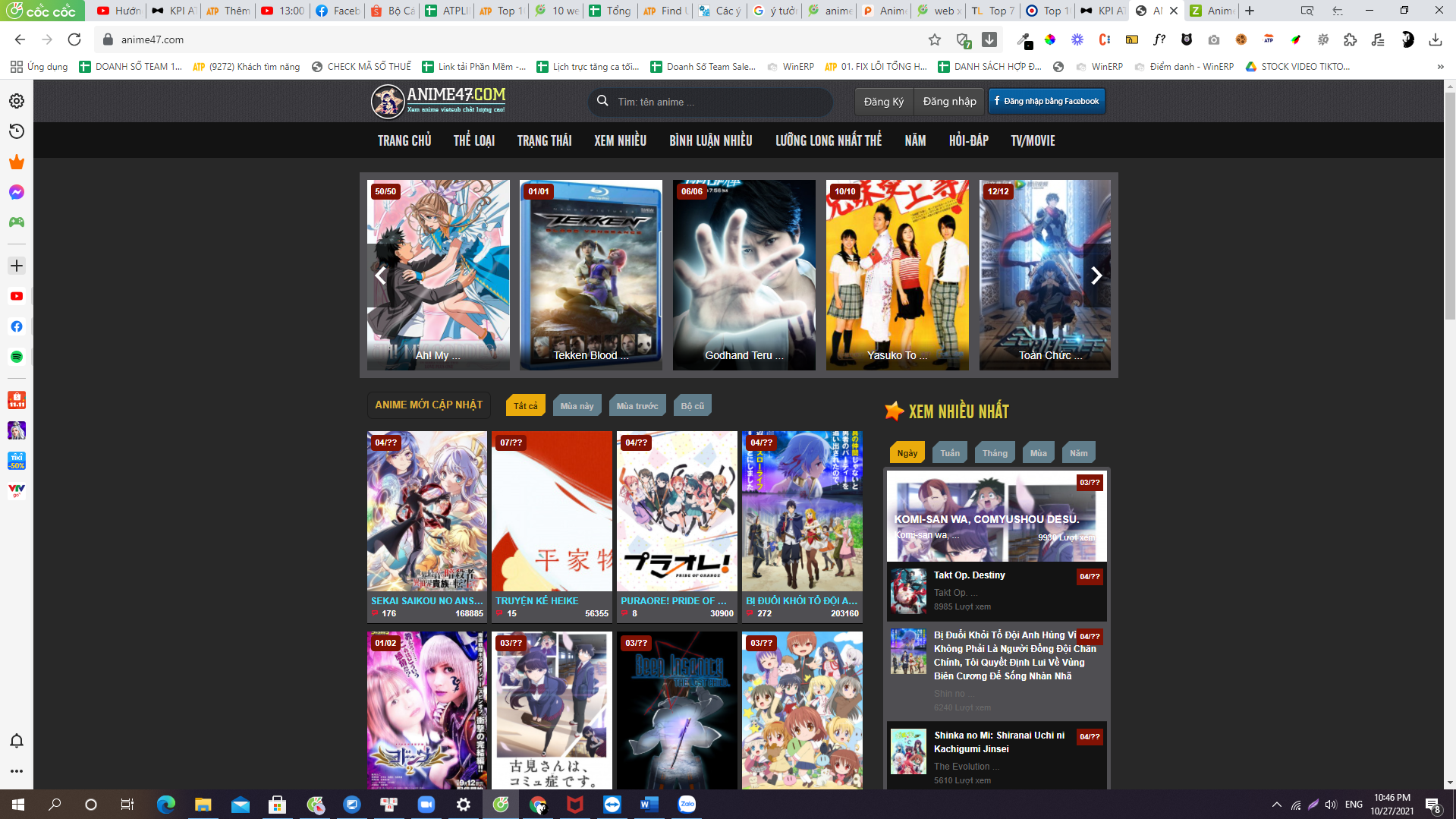The height and width of the screenshot is (819, 1456).
Task: Click the Đăng nhập login button
Action: 950,101
